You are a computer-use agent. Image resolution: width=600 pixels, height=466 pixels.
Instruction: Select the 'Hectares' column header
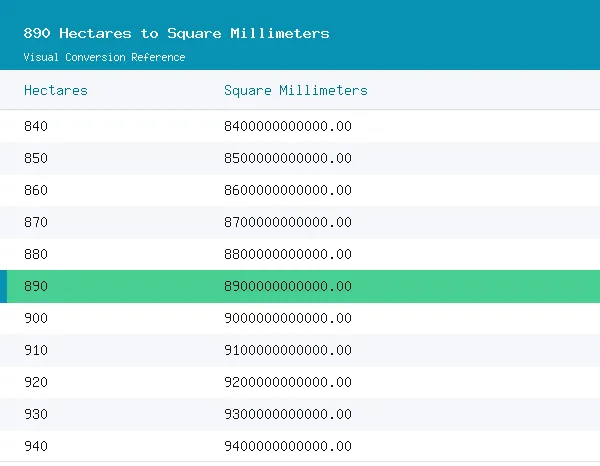coord(56,91)
